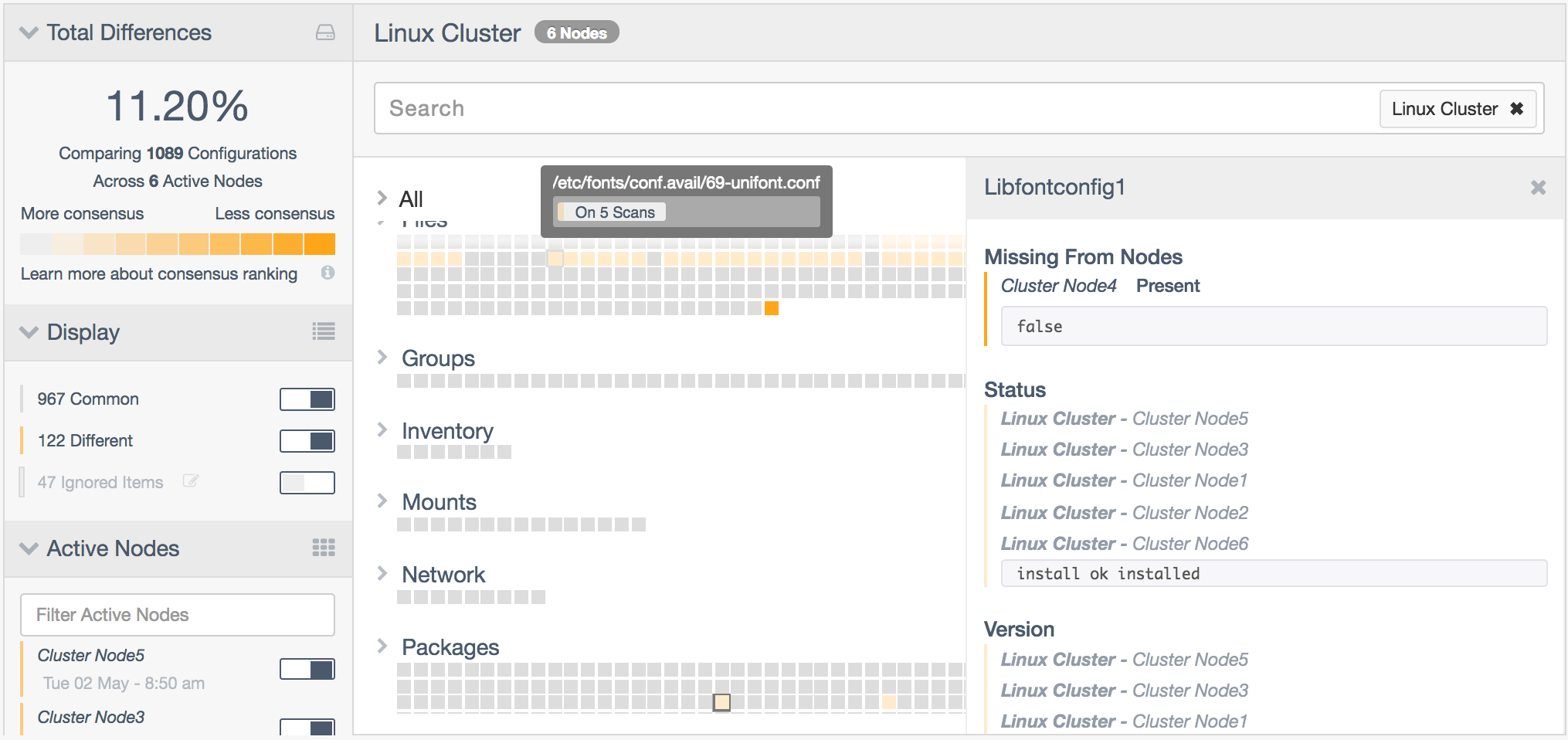Expand the Groups category
This screenshot has height=740, width=1568.
tap(382, 357)
